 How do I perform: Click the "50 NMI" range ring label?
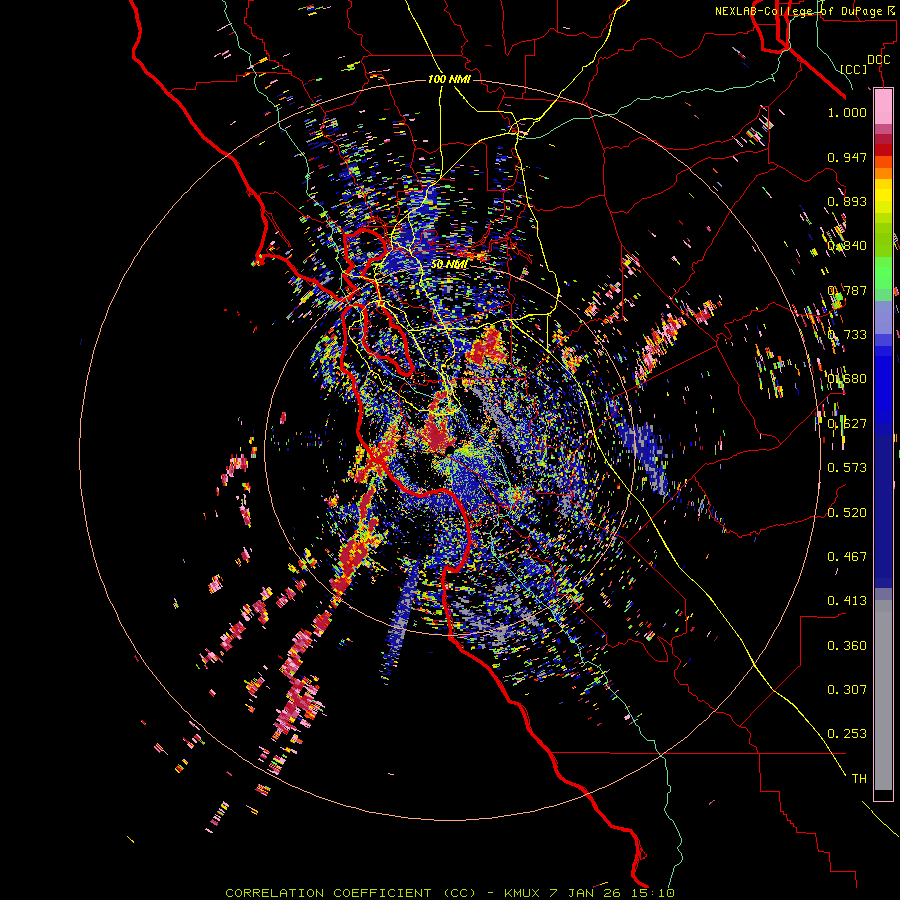pyautogui.click(x=449, y=264)
